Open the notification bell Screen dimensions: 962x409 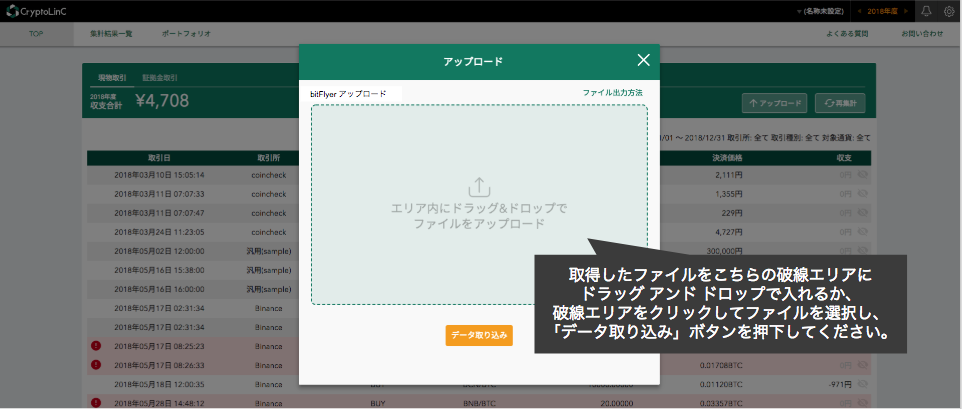(x=926, y=11)
